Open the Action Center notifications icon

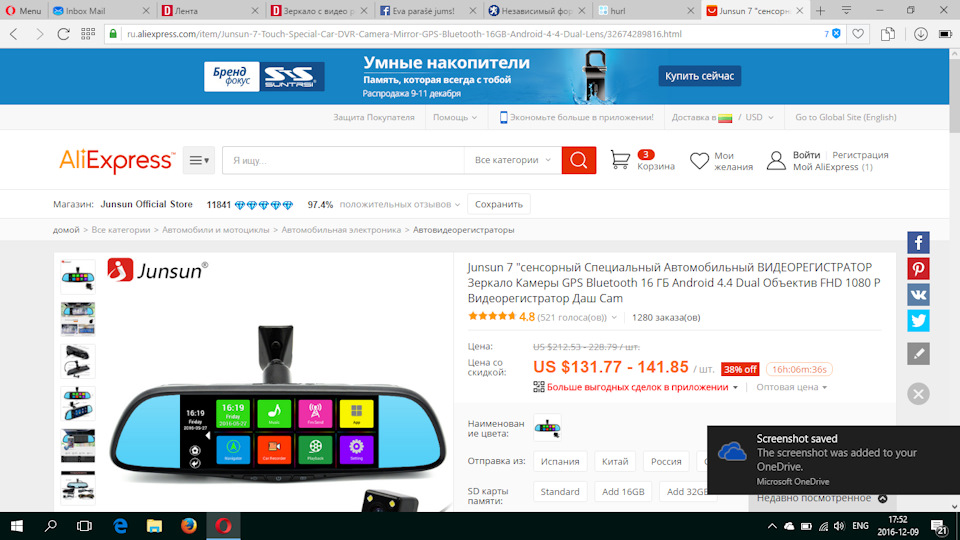click(939, 526)
